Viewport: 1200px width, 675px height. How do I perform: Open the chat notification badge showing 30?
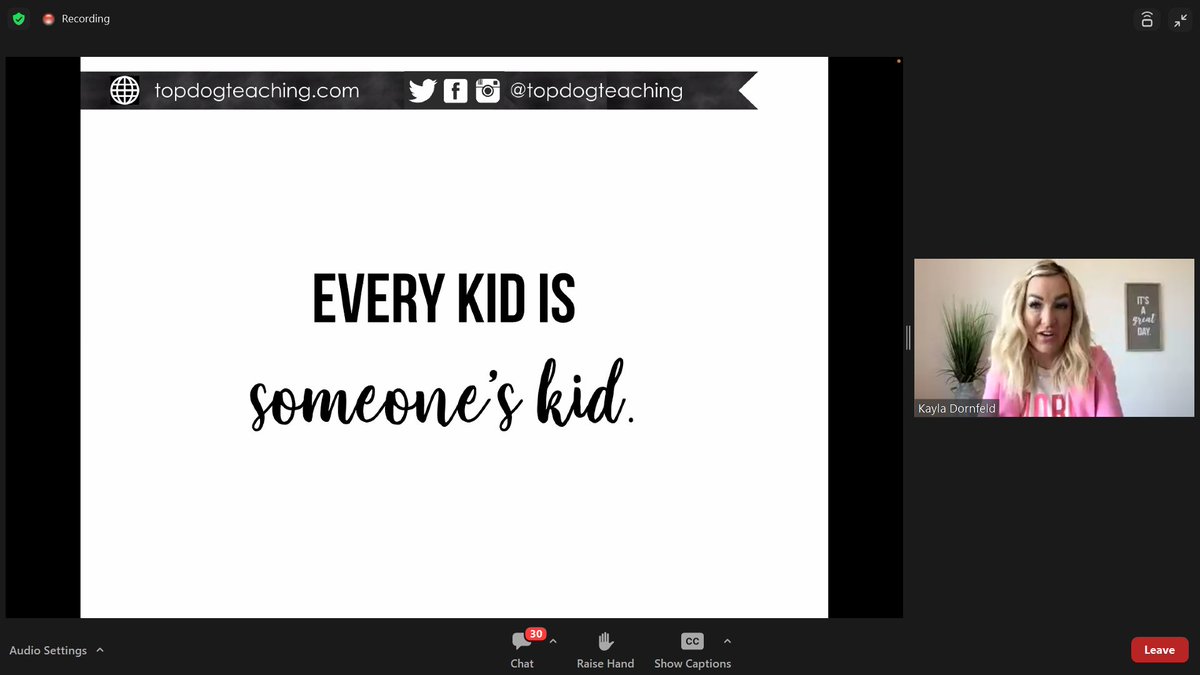535,633
